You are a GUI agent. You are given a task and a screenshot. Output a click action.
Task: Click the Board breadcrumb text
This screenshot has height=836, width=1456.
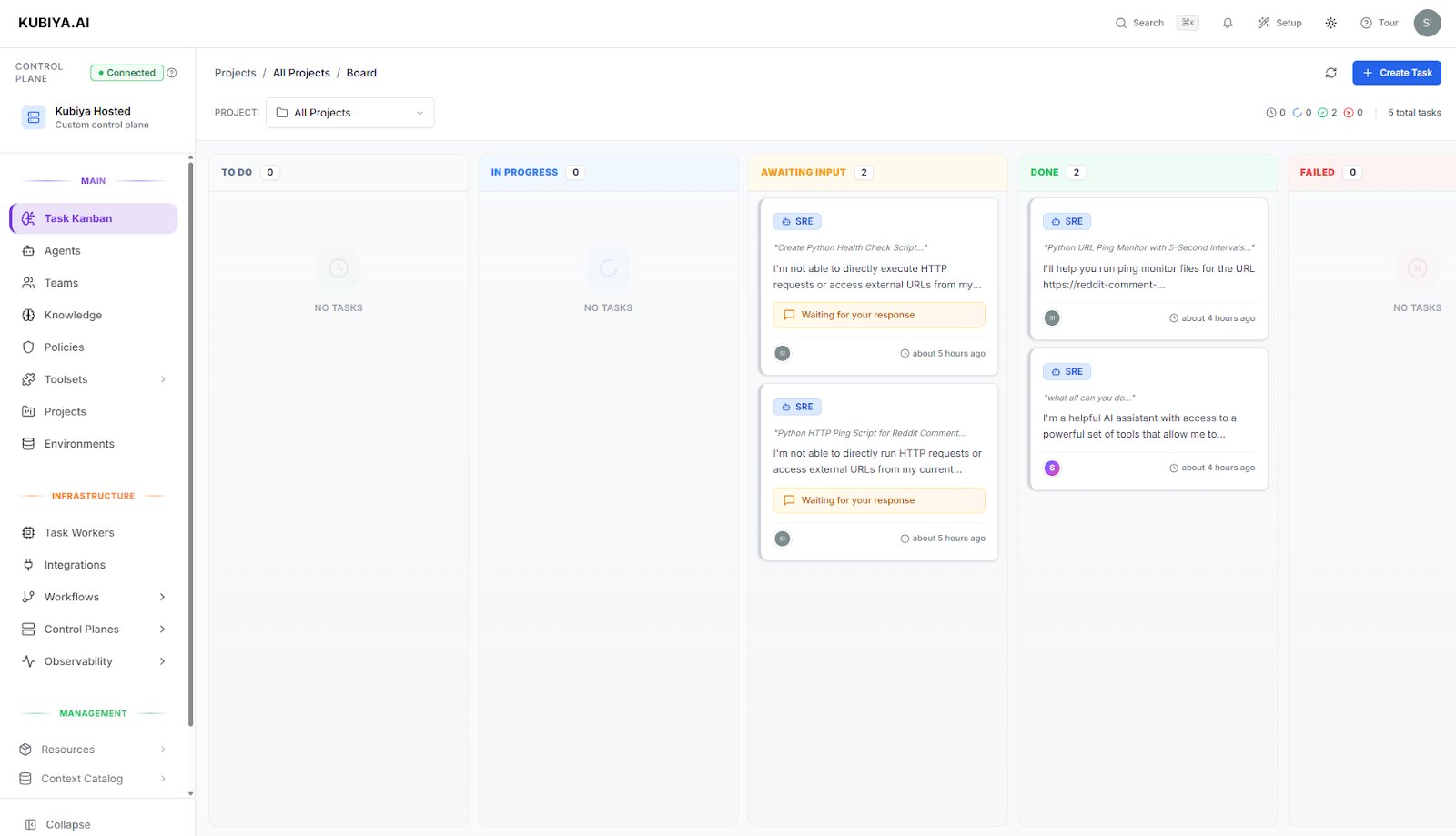point(361,73)
